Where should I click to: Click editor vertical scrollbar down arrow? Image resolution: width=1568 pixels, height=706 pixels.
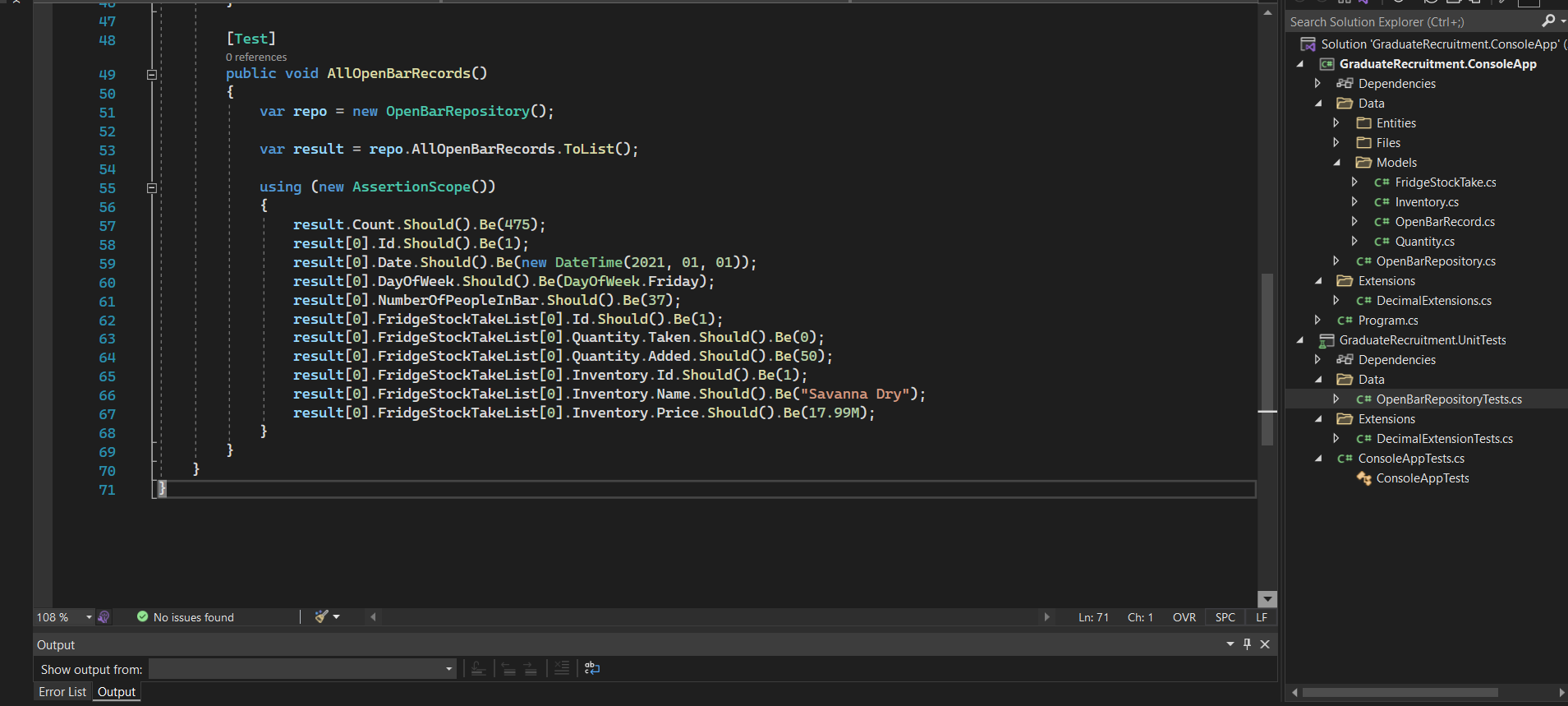click(1267, 600)
